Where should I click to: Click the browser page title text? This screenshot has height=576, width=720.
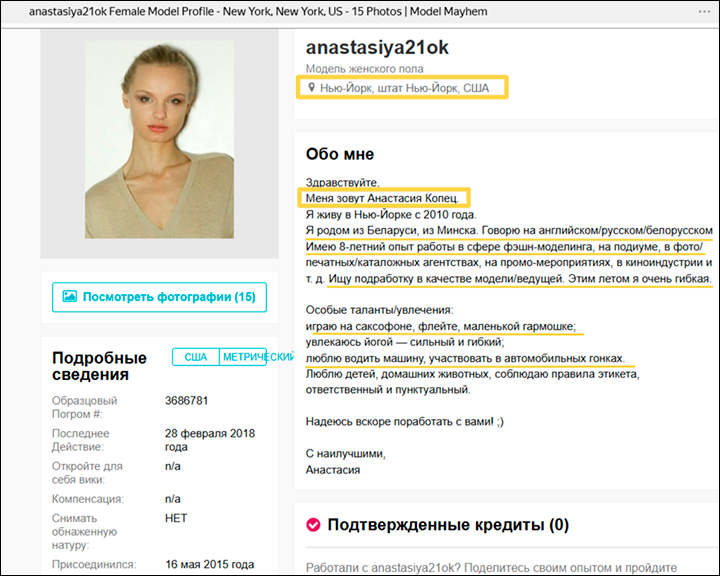[258, 11]
